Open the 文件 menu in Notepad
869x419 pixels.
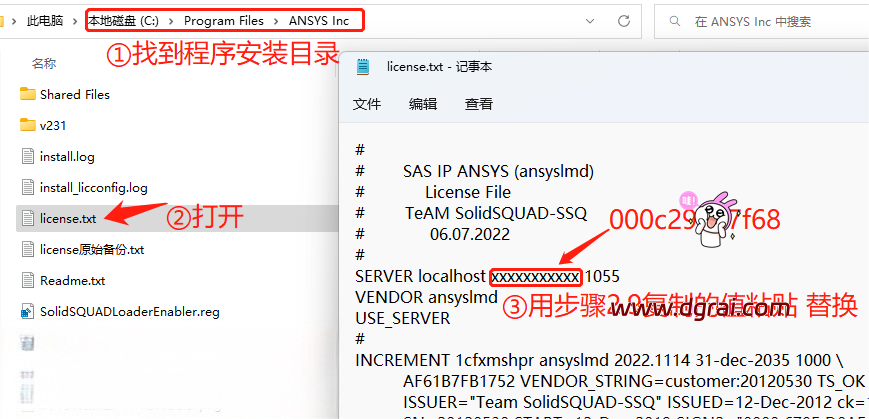point(367,103)
